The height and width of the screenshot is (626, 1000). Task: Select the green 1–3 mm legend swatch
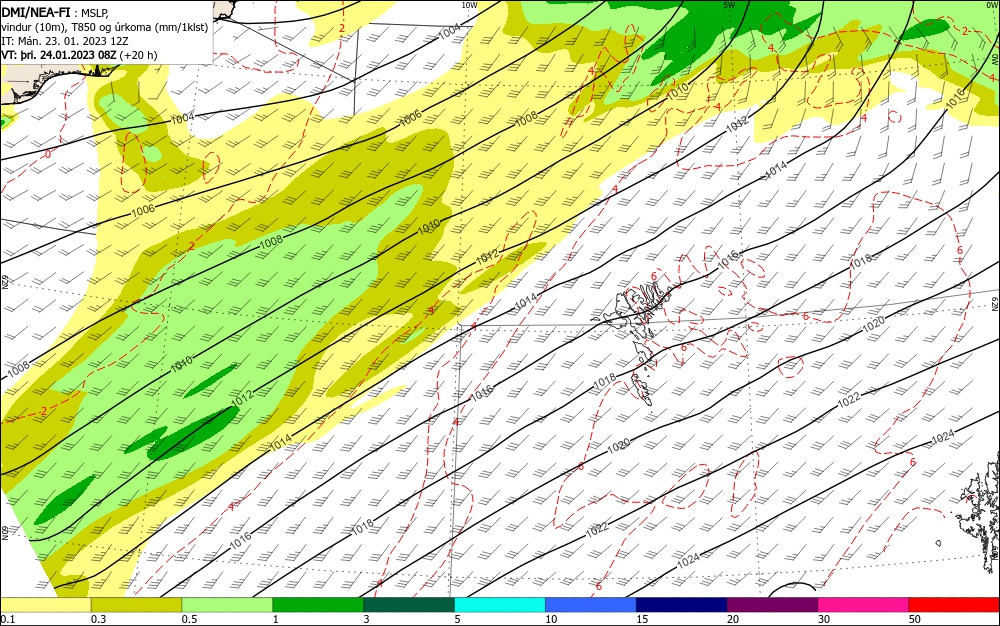coord(318,605)
